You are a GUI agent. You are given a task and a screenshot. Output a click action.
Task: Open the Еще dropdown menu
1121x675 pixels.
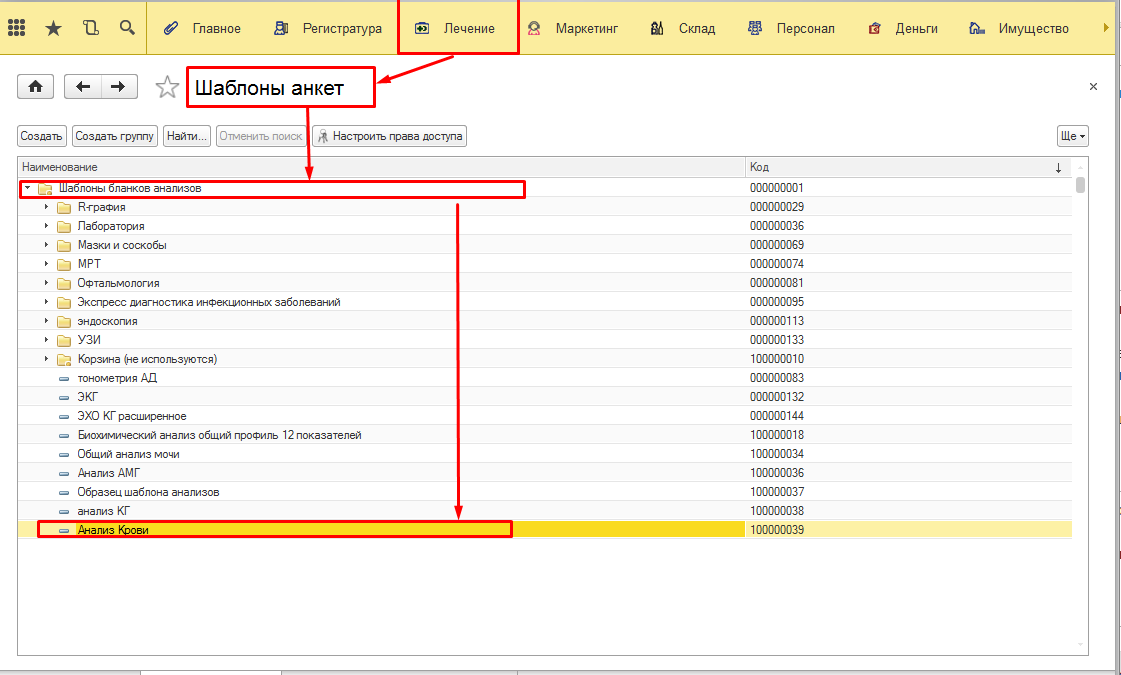click(1072, 136)
